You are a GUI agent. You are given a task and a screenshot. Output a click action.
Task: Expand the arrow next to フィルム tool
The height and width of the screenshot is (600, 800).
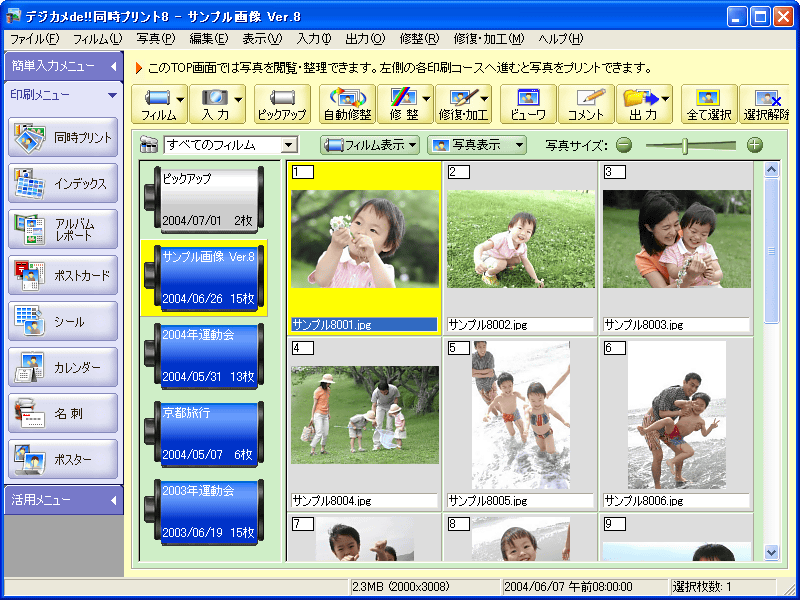181,99
